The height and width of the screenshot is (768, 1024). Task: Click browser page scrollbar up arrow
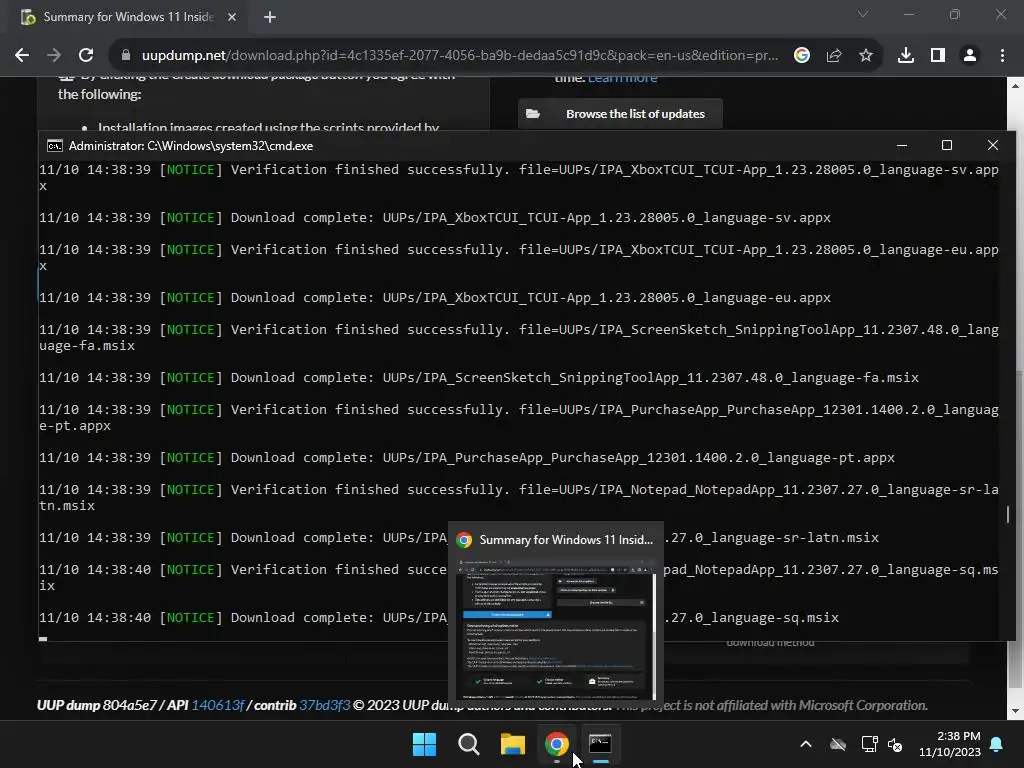(1015, 85)
